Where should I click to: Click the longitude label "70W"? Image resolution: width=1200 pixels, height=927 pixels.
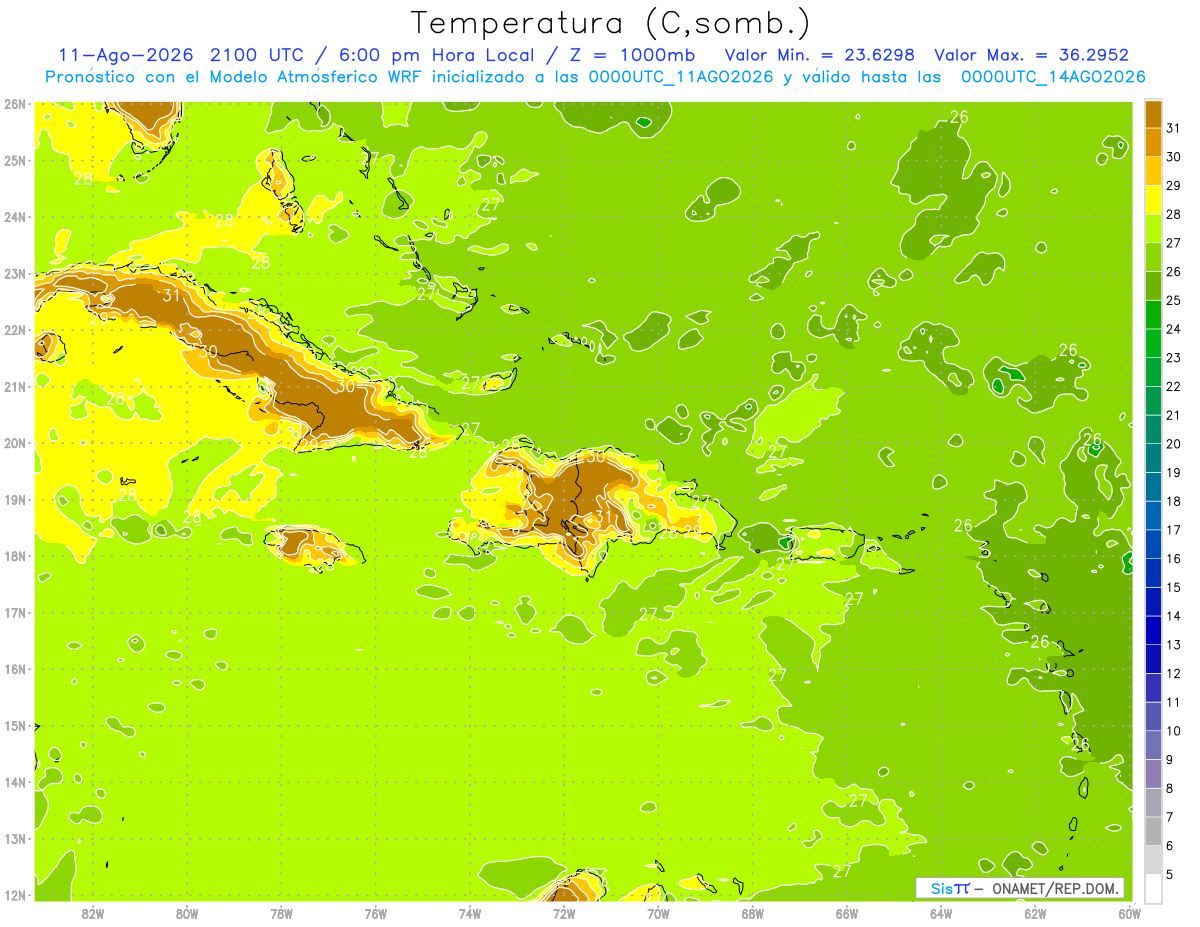(658, 913)
